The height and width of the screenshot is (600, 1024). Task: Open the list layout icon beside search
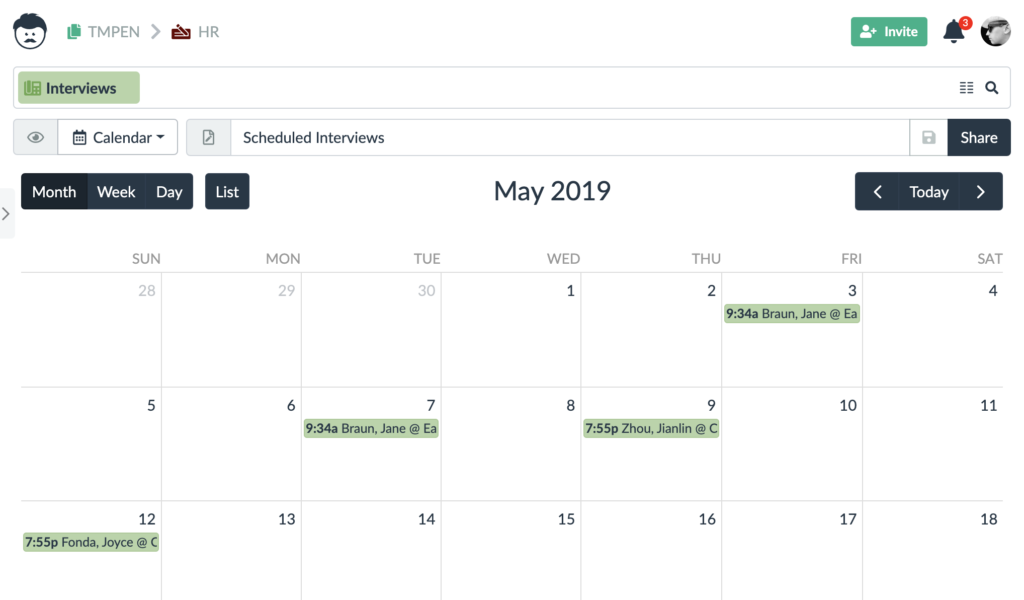click(x=966, y=88)
